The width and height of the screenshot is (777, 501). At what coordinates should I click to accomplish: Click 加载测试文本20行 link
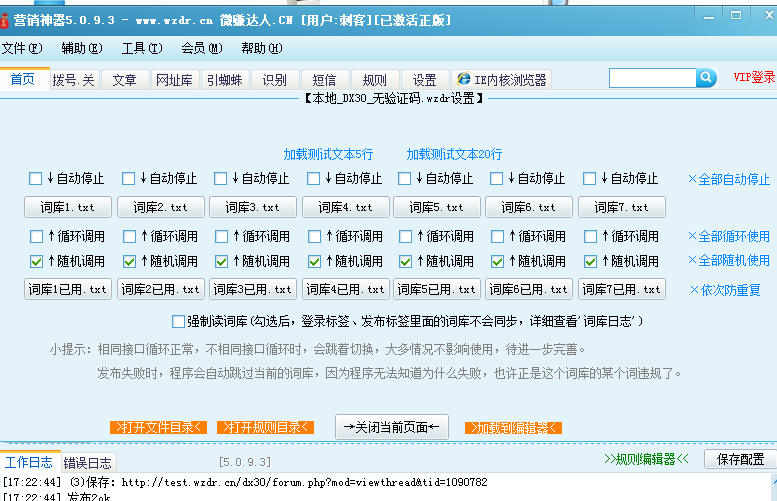[454, 155]
